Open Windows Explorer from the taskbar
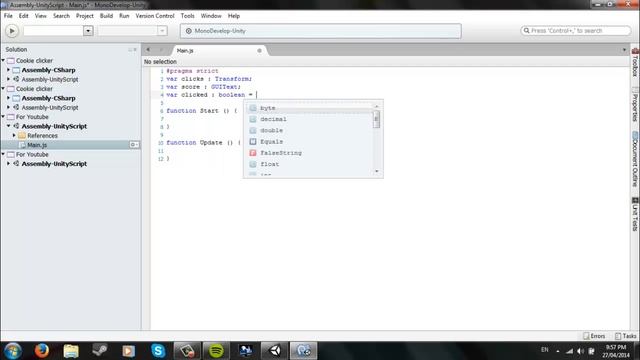The image size is (640, 360). pos(71,351)
